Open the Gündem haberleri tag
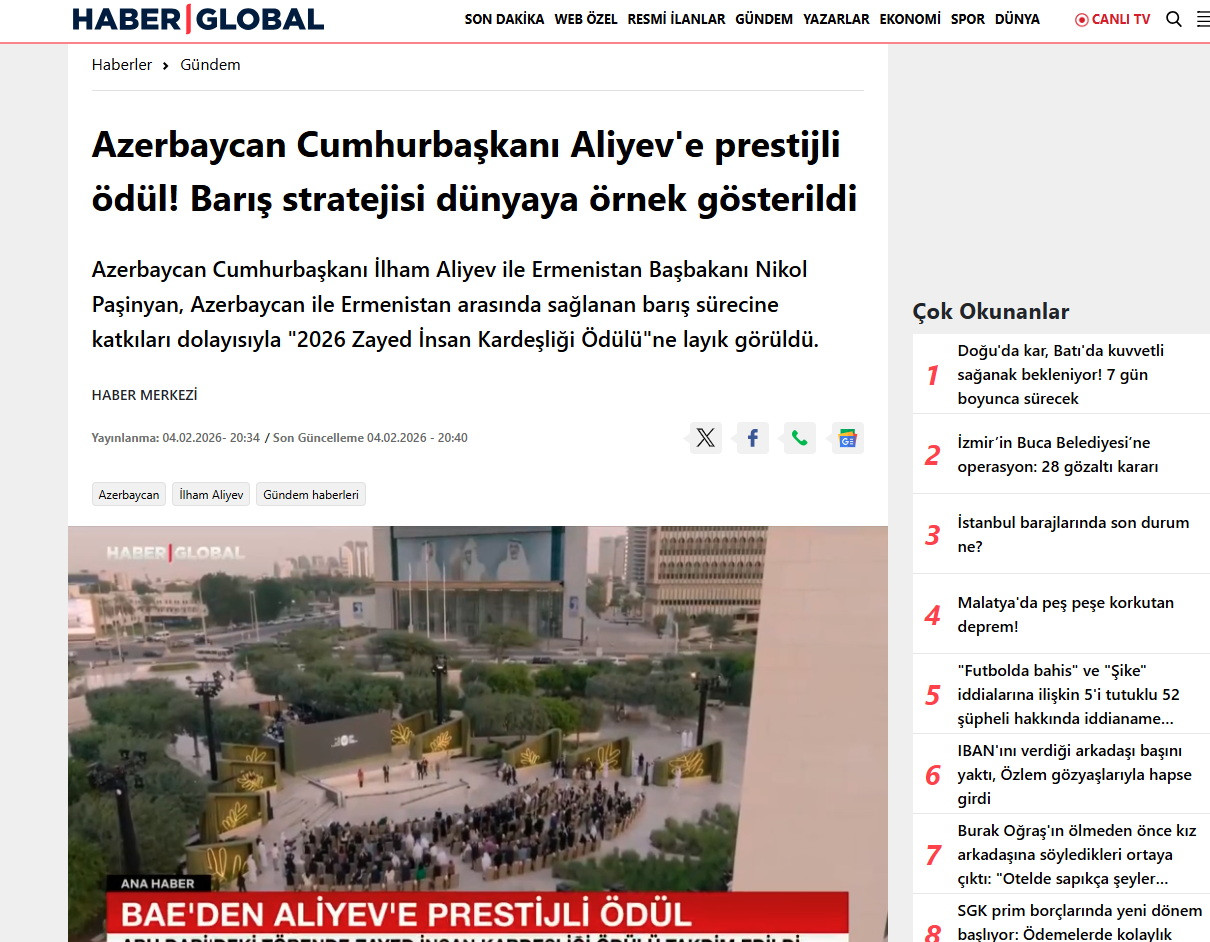Screen dimensions: 1210x942 [x=310, y=494]
